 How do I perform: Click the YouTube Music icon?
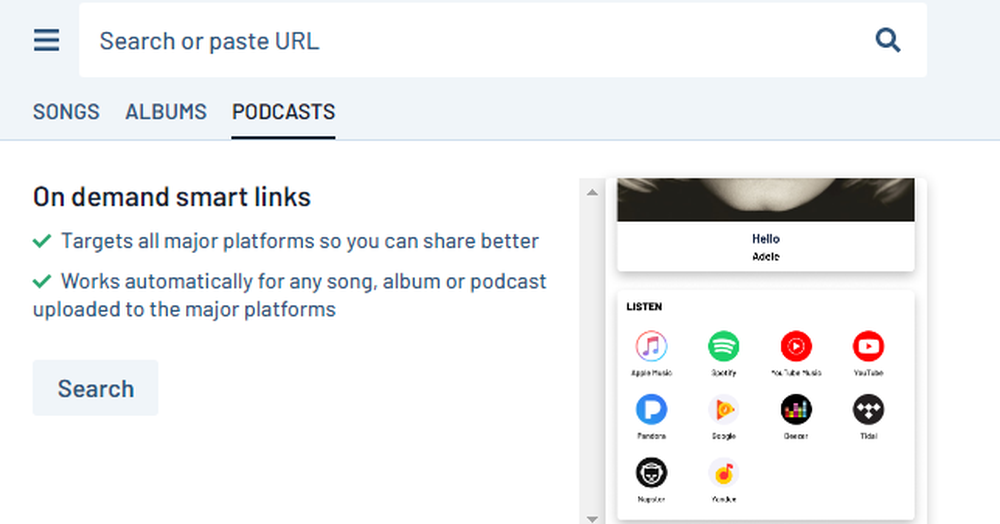pyautogui.click(x=796, y=346)
